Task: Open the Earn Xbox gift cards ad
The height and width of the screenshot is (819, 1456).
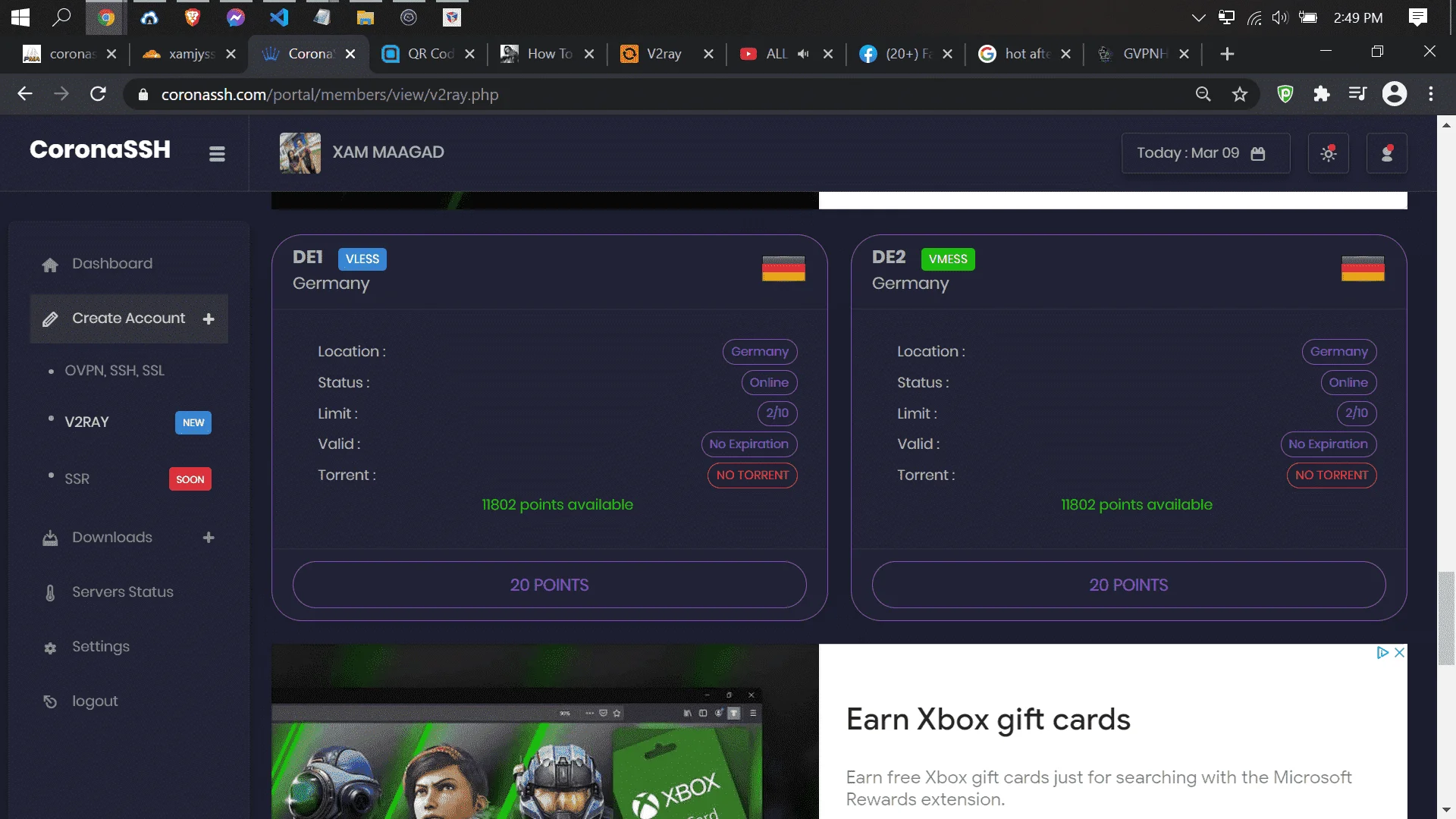Action: [x=987, y=720]
